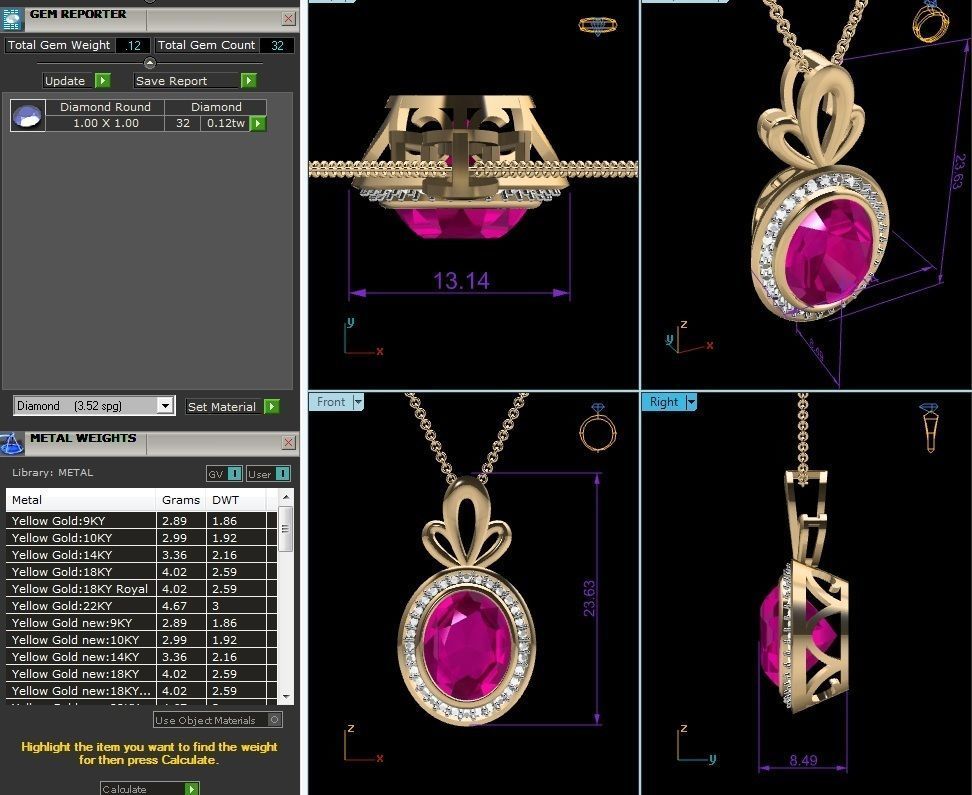Select the Yellow Gold new:10KY row
Screen dimensions: 972x795
[141, 640]
